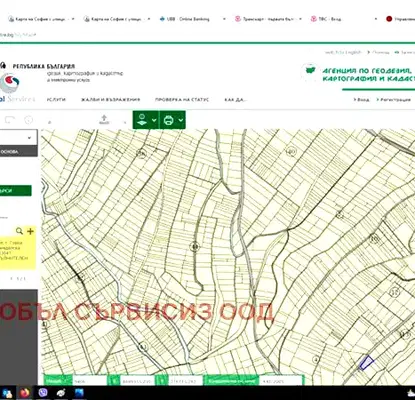This screenshot has width=415, height=400.
Task: Click the green Bulgaria map agency logo
Action: coord(310,72)
